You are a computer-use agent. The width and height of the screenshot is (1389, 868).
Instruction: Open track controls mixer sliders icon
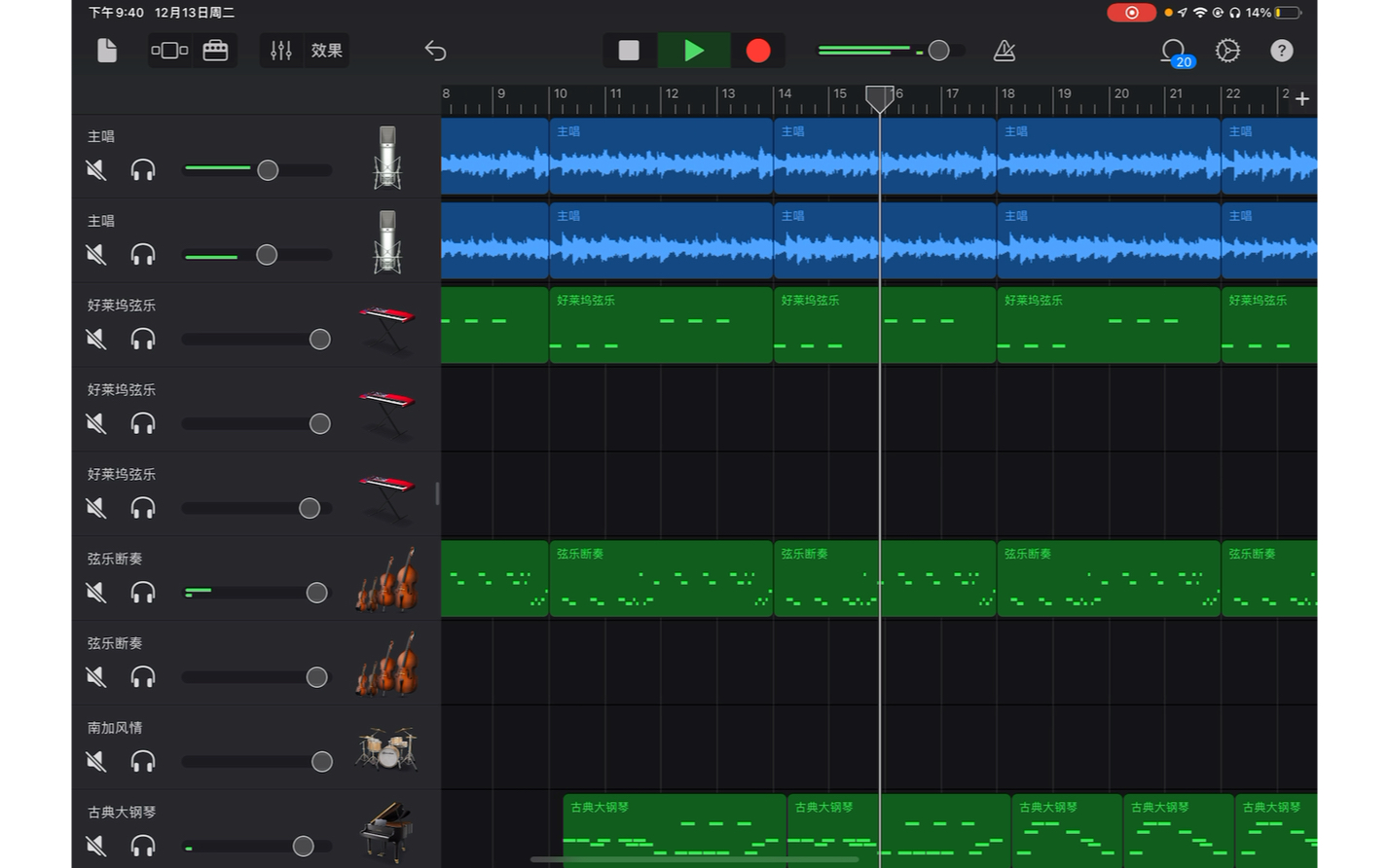[281, 51]
